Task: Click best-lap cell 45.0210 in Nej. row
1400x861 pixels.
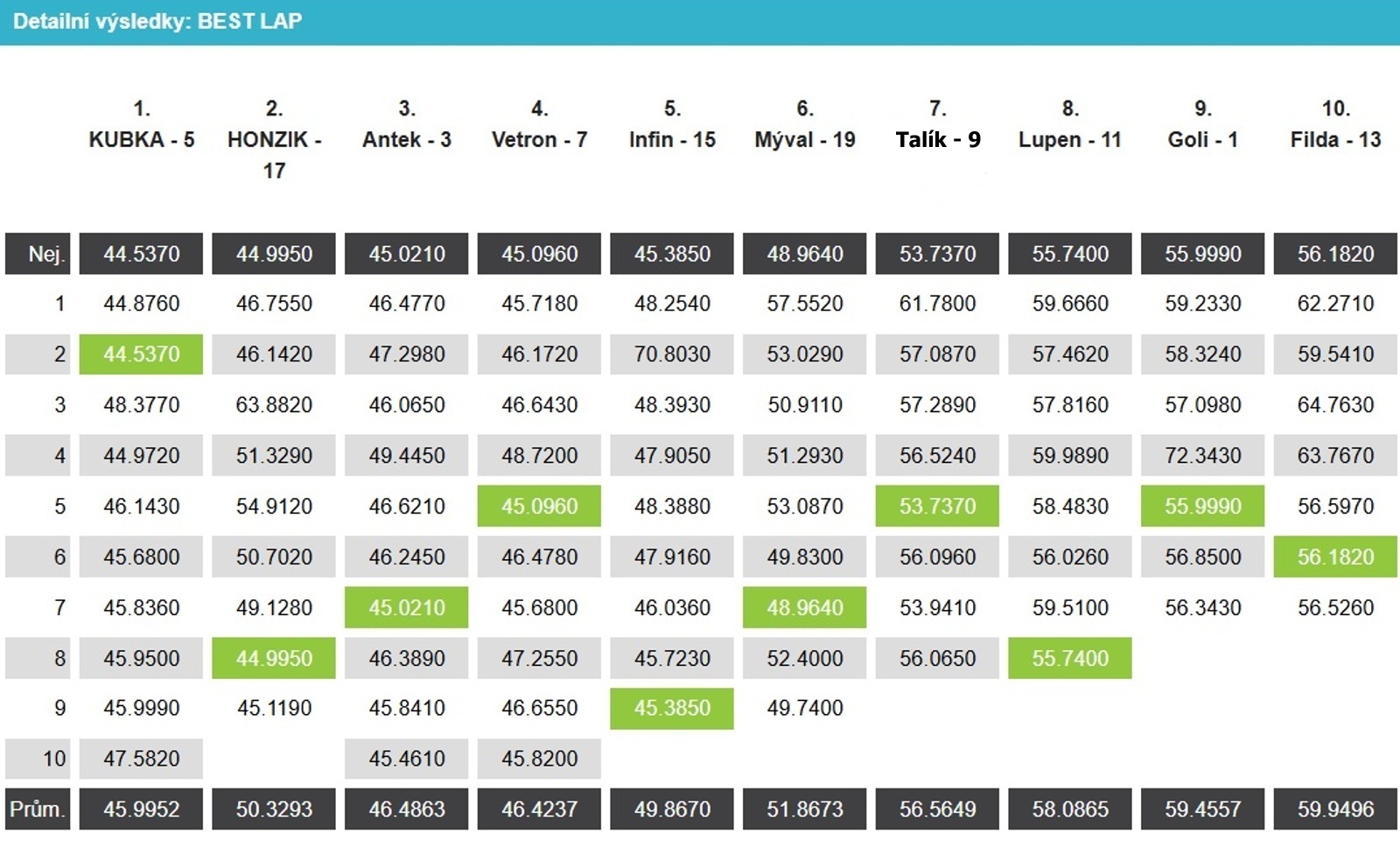Action: (x=407, y=254)
